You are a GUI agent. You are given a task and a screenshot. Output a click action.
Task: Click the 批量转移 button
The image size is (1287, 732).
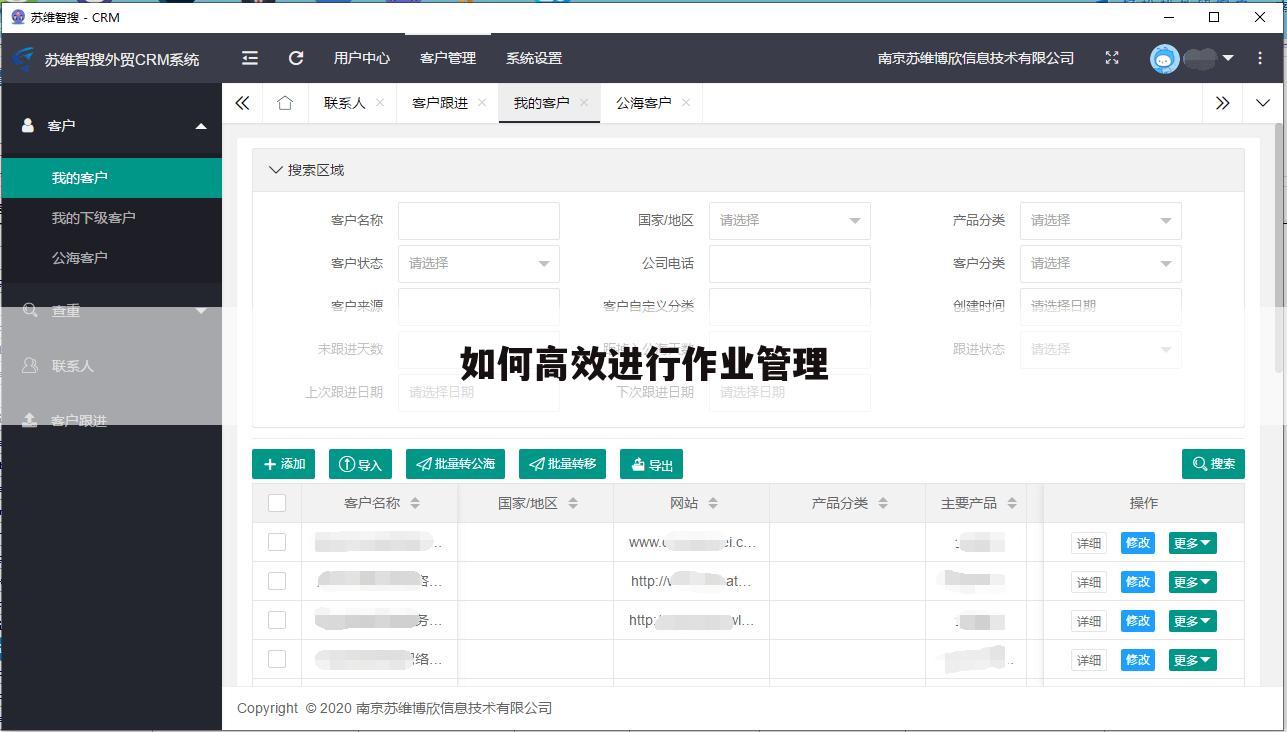click(562, 464)
